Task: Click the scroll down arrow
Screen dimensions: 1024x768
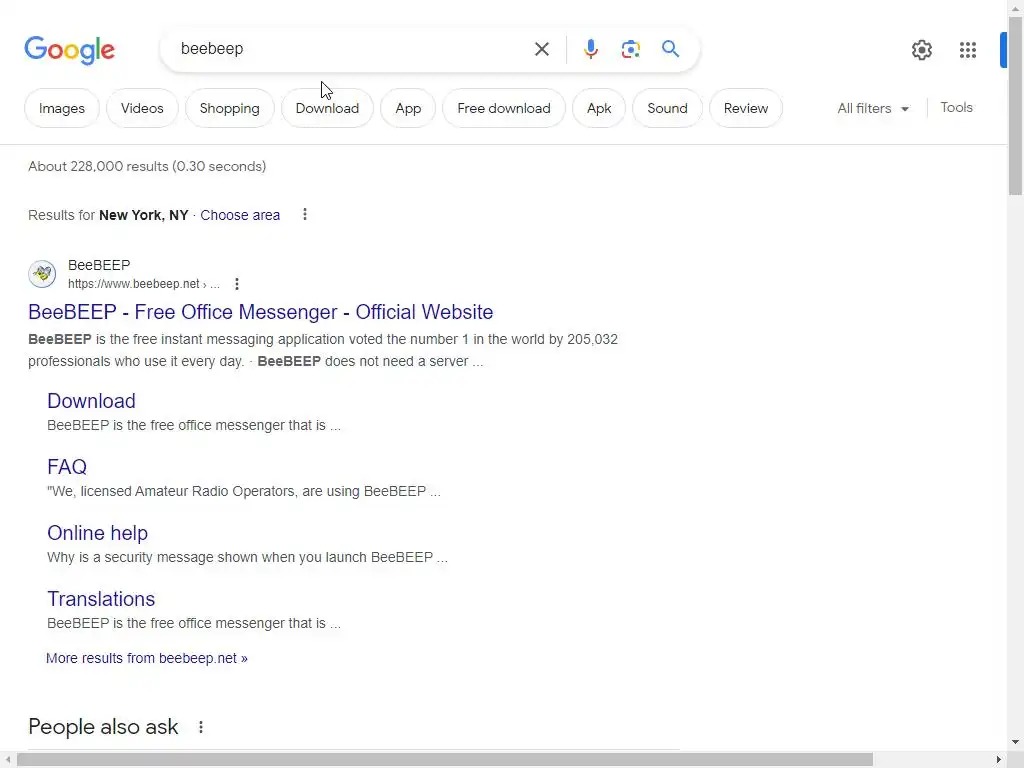Action: pos(1016,742)
